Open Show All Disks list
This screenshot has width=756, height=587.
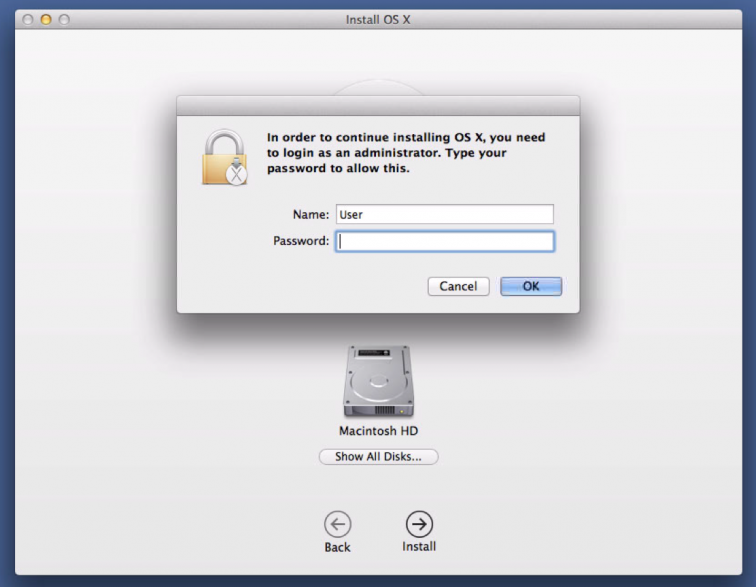(378, 456)
